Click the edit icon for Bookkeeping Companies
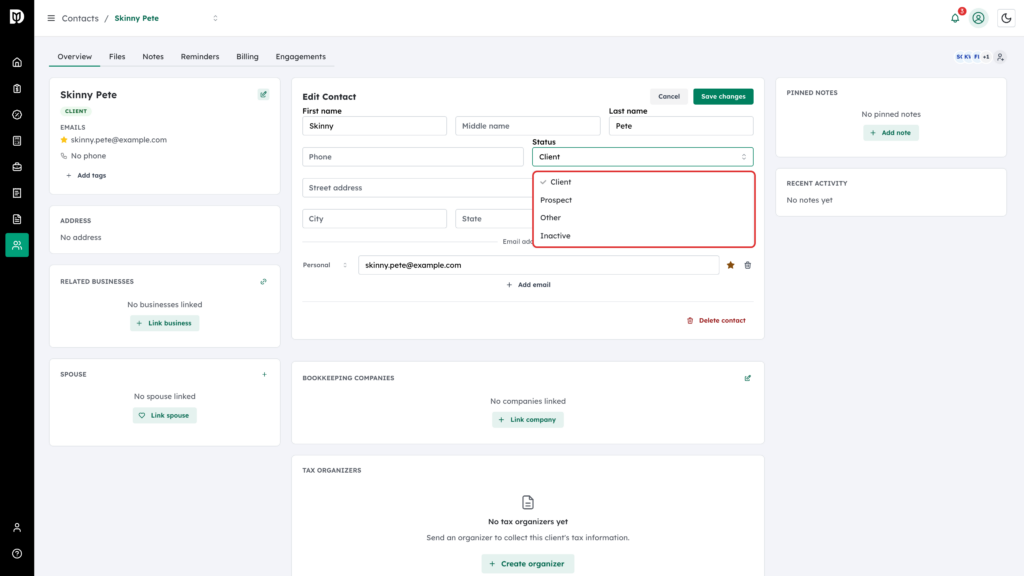This screenshot has height=576, width=1024. pyautogui.click(x=748, y=378)
